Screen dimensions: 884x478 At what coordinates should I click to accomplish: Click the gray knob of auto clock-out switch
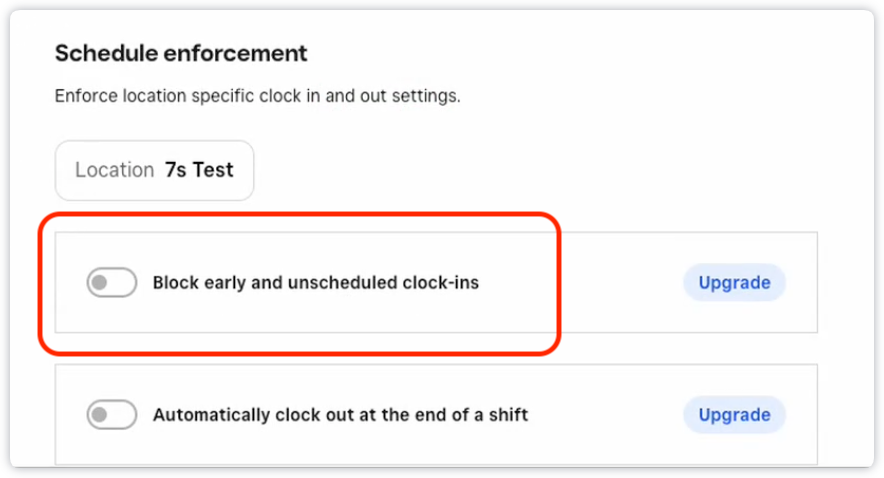click(x=100, y=414)
